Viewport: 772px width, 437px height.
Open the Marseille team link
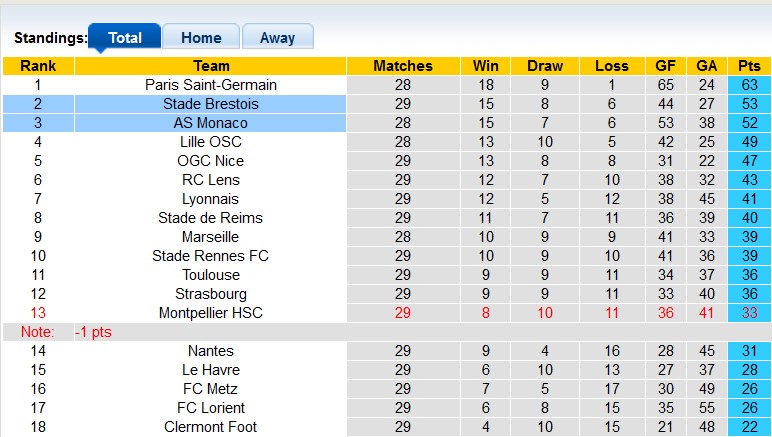coord(210,237)
